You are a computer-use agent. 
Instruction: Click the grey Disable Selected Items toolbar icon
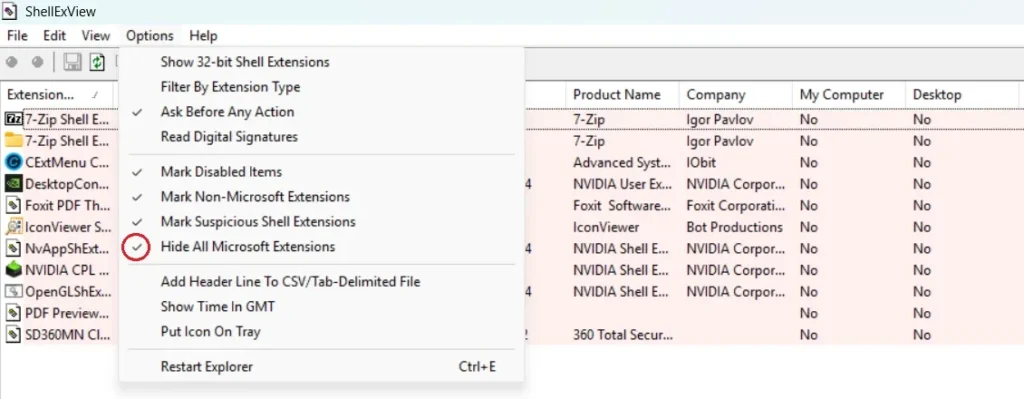(x=12, y=62)
